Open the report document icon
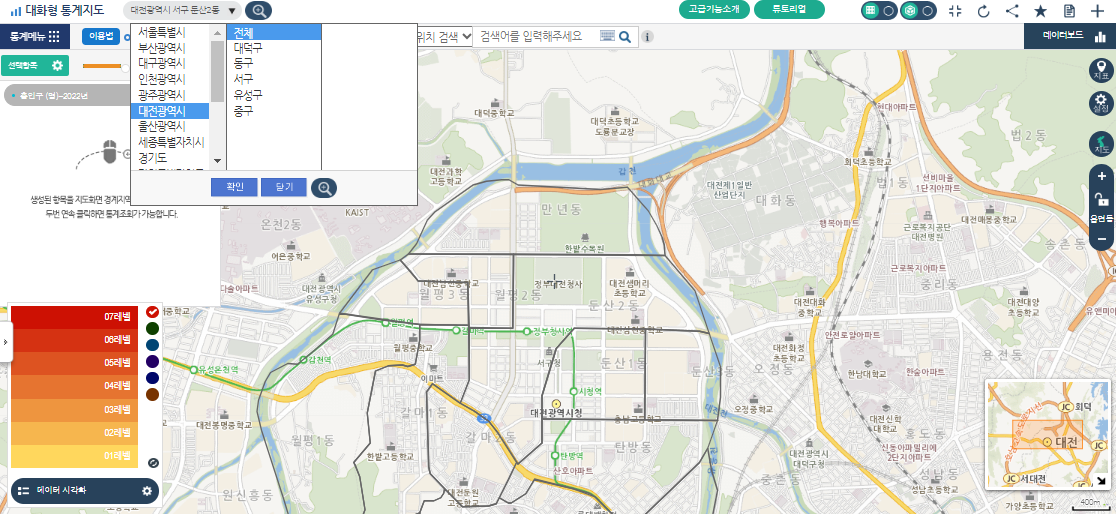The width and height of the screenshot is (1116, 514). click(x=1069, y=11)
